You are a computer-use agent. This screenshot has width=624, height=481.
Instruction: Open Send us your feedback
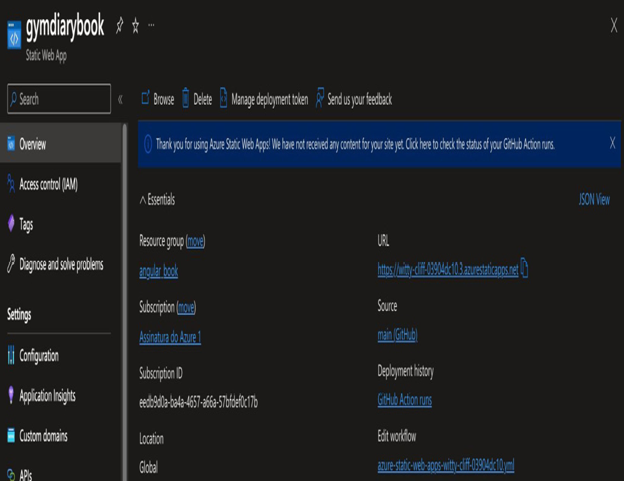[354, 99]
